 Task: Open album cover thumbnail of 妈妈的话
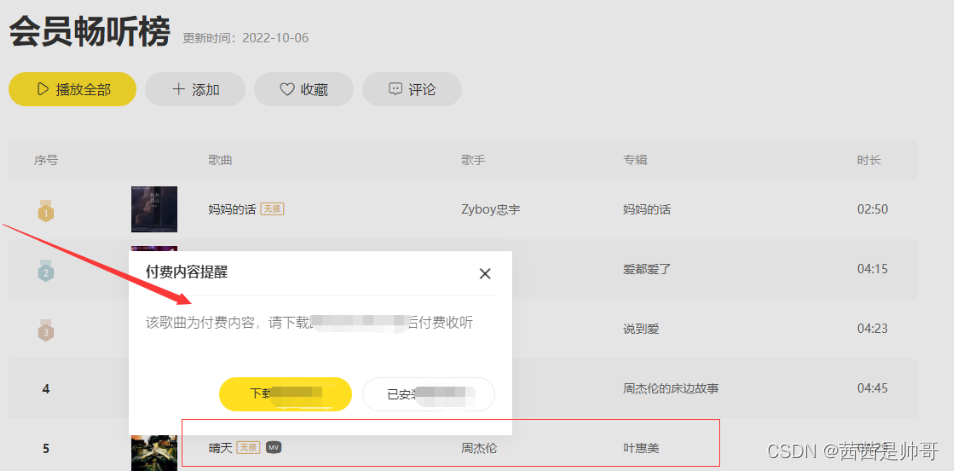(154, 209)
